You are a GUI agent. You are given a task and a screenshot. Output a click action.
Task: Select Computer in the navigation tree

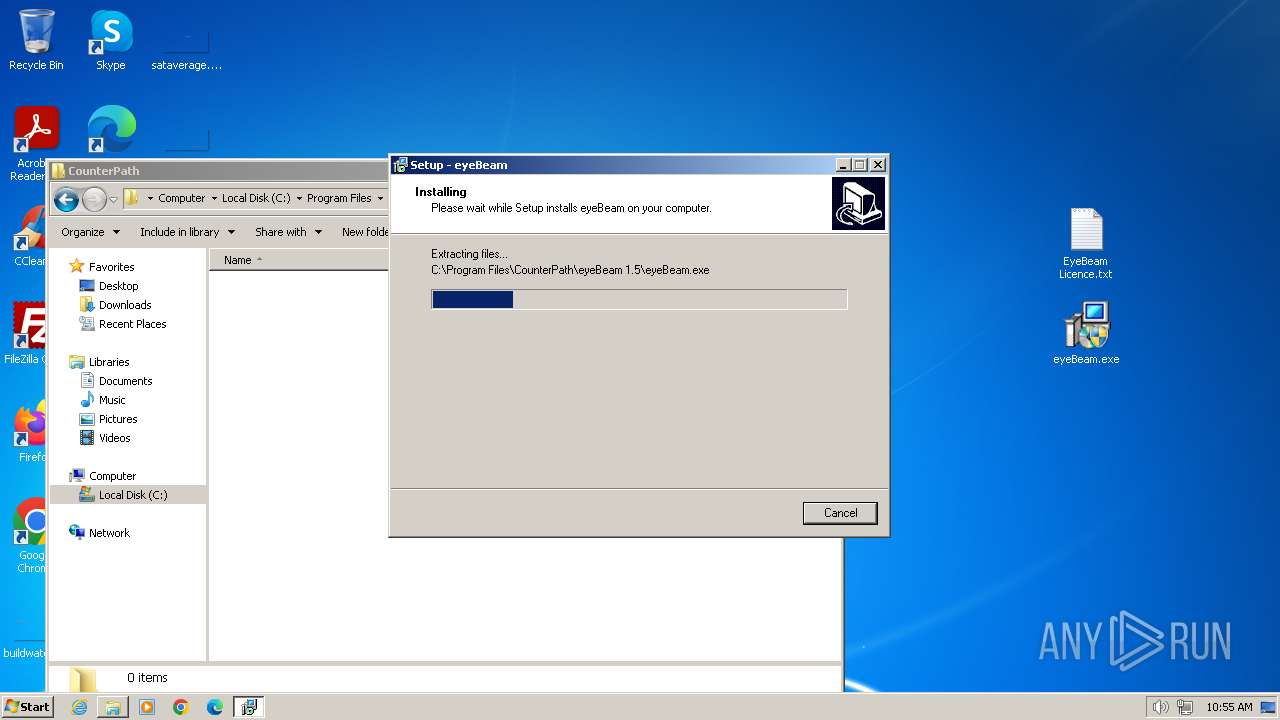[x=112, y=476]
